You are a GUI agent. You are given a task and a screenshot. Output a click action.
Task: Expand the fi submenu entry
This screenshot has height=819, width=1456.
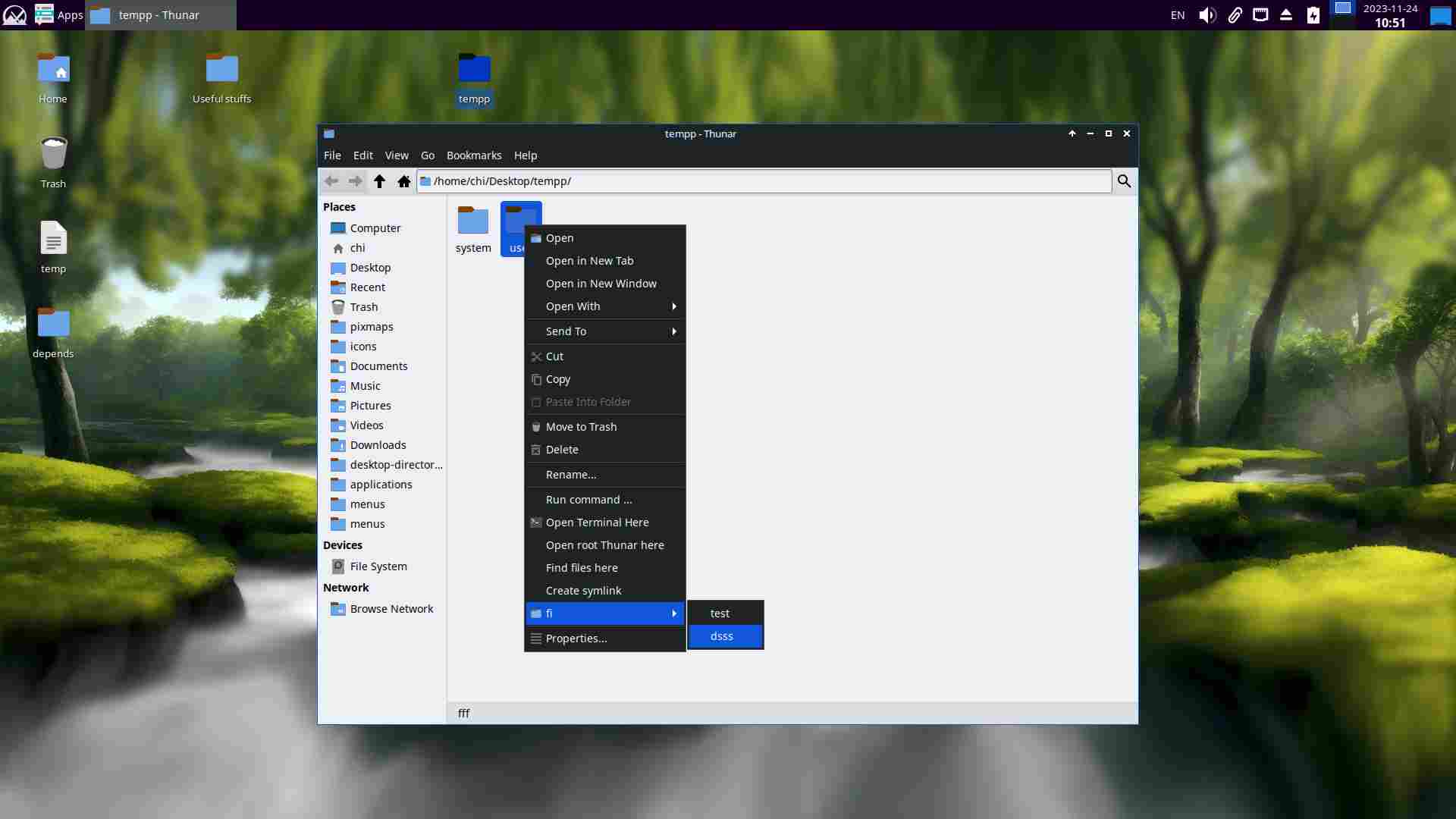pyautogui.click(x=605, y=613)
